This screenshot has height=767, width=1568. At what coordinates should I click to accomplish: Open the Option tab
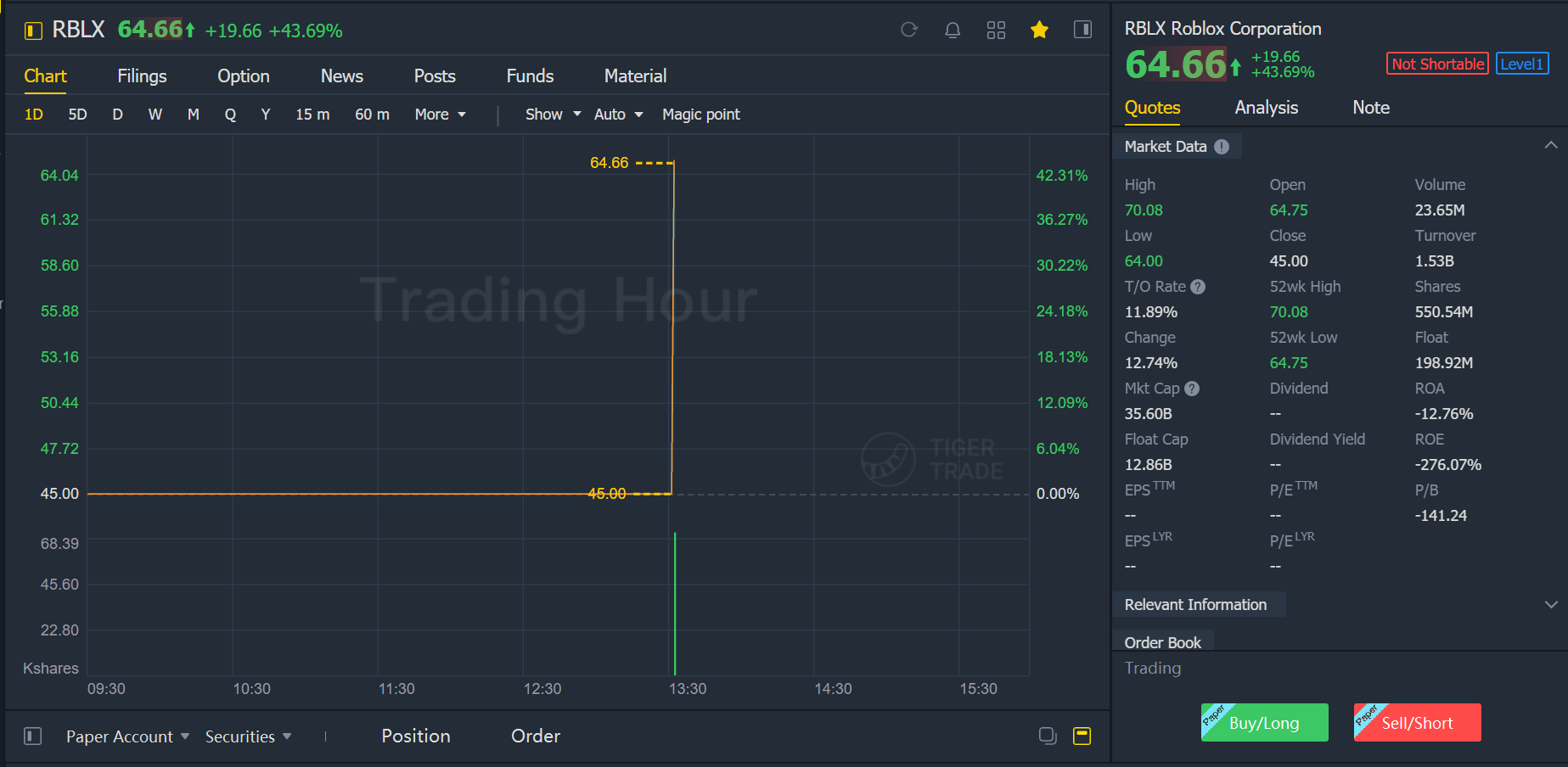click(x=244, y=76)
